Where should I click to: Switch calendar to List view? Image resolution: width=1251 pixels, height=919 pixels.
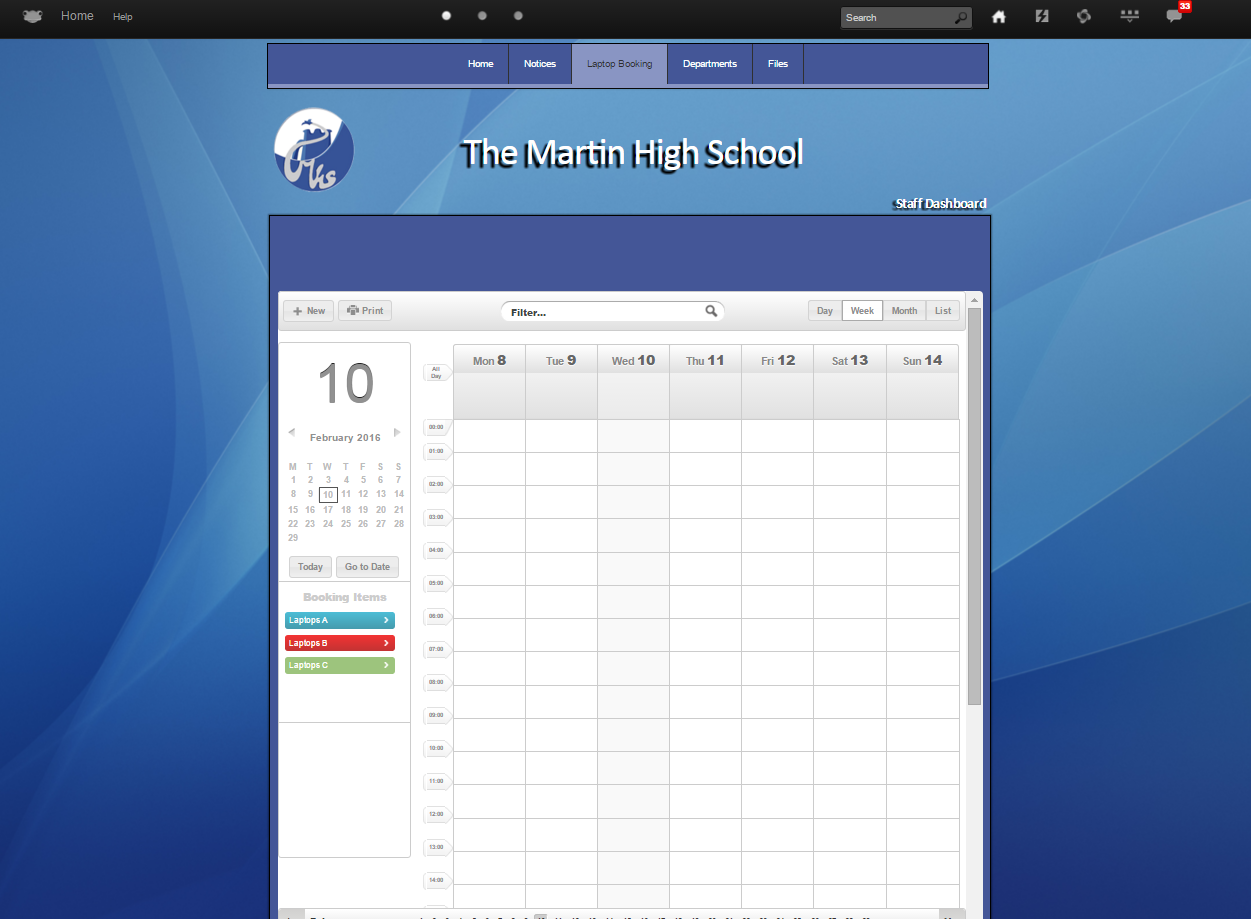943,311
